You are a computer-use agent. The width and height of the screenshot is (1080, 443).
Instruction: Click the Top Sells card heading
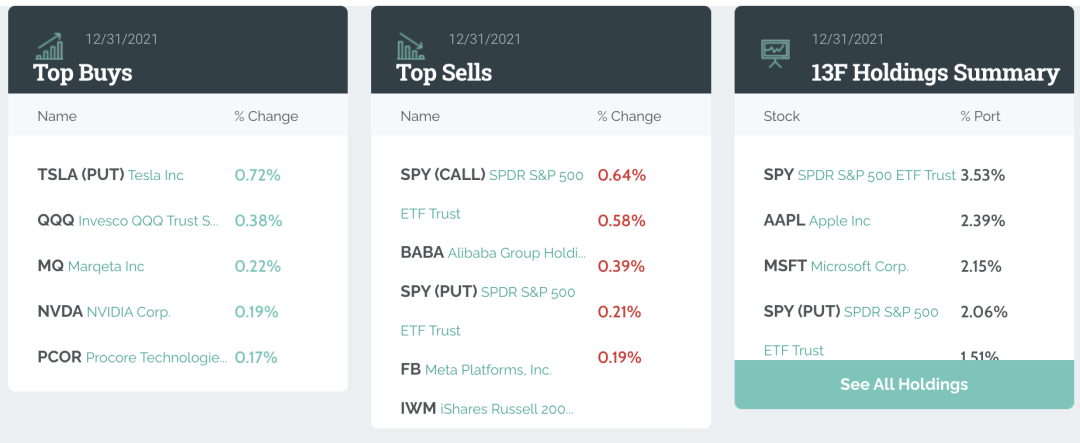click(x=444, y=73)
